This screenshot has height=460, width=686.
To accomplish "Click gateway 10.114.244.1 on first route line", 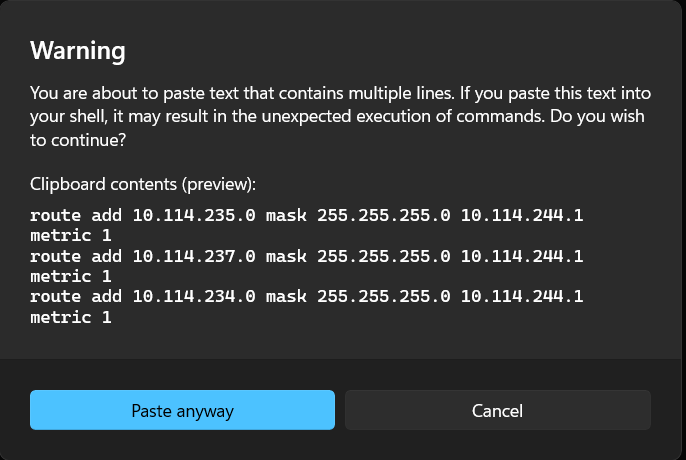I will click(521, 215).
